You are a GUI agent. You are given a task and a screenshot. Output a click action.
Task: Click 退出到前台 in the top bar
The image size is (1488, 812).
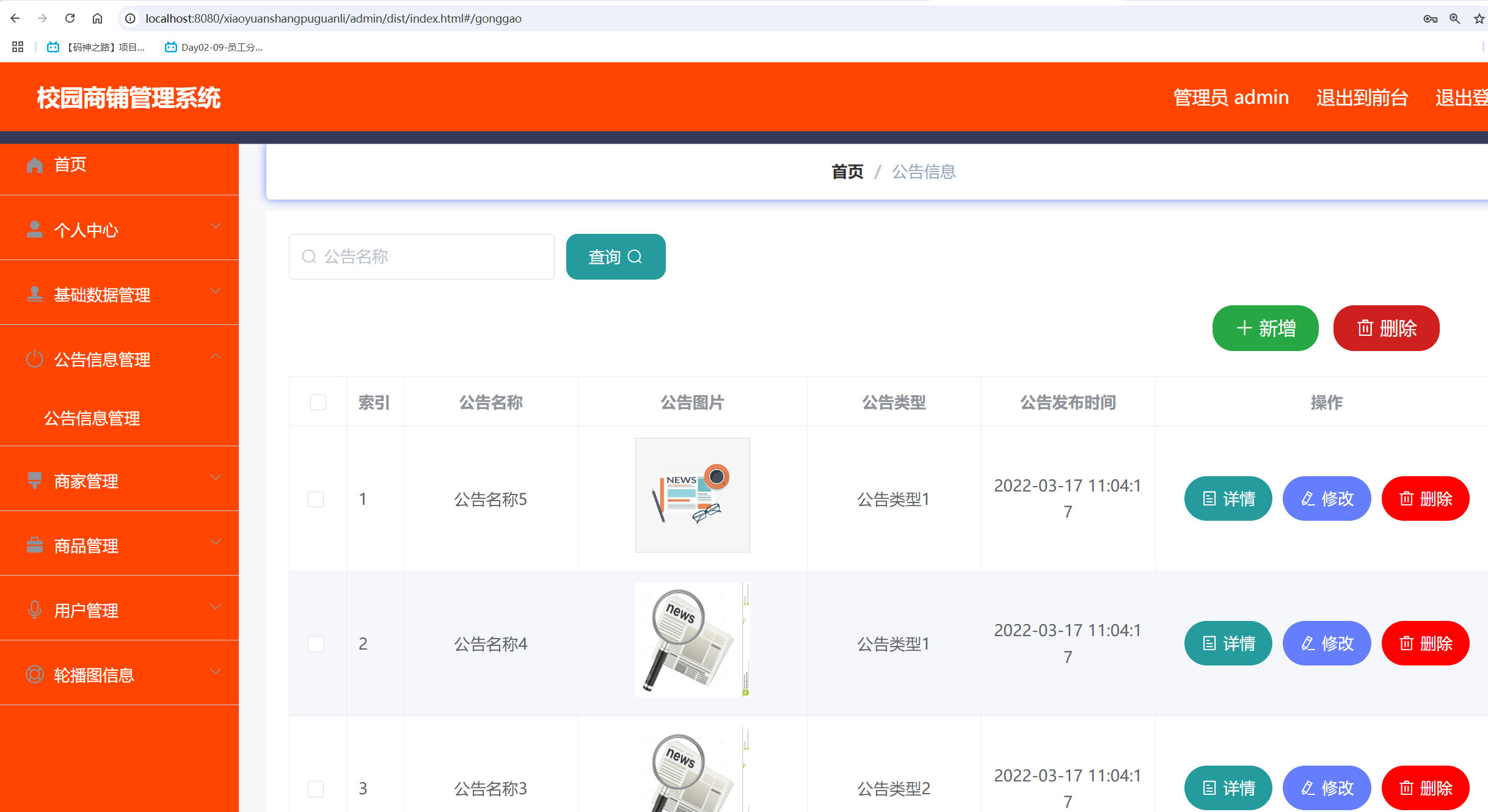1362,96
